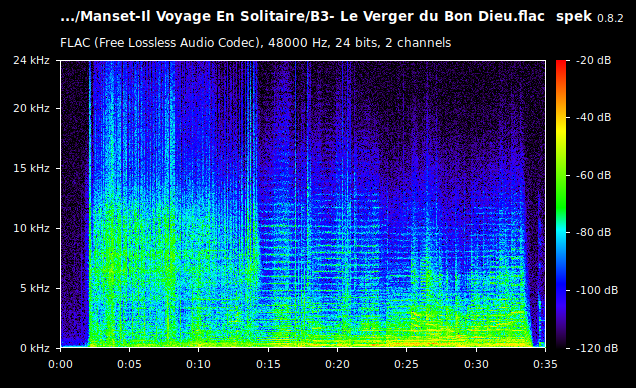This screenshot has height=388, width=636.
Task: Click the 'FLAC (Free Lossless Audio Codec)' info line
Action: (256, 43)
